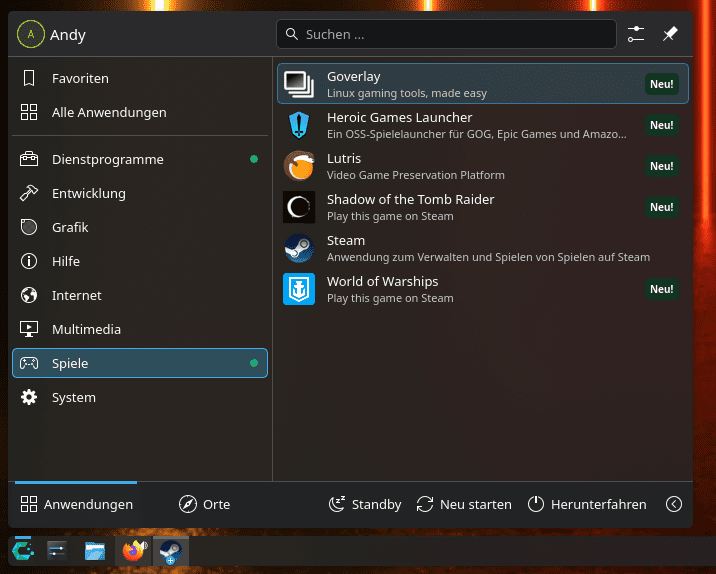Image resolution: width=716 pixels, height=574 pixels.
Task: Click the Hilfe info icon
Action: 29,261
